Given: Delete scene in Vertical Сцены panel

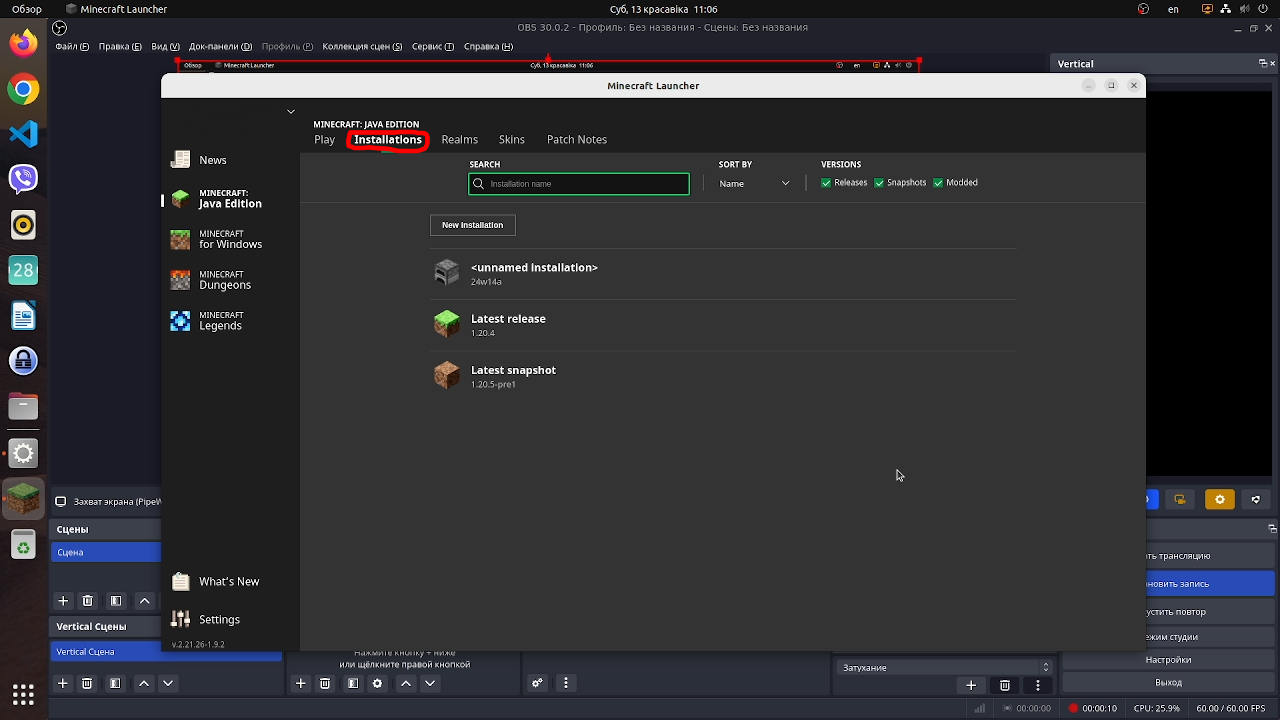Looking at the screenshot, I should click(x=87, y=684).
